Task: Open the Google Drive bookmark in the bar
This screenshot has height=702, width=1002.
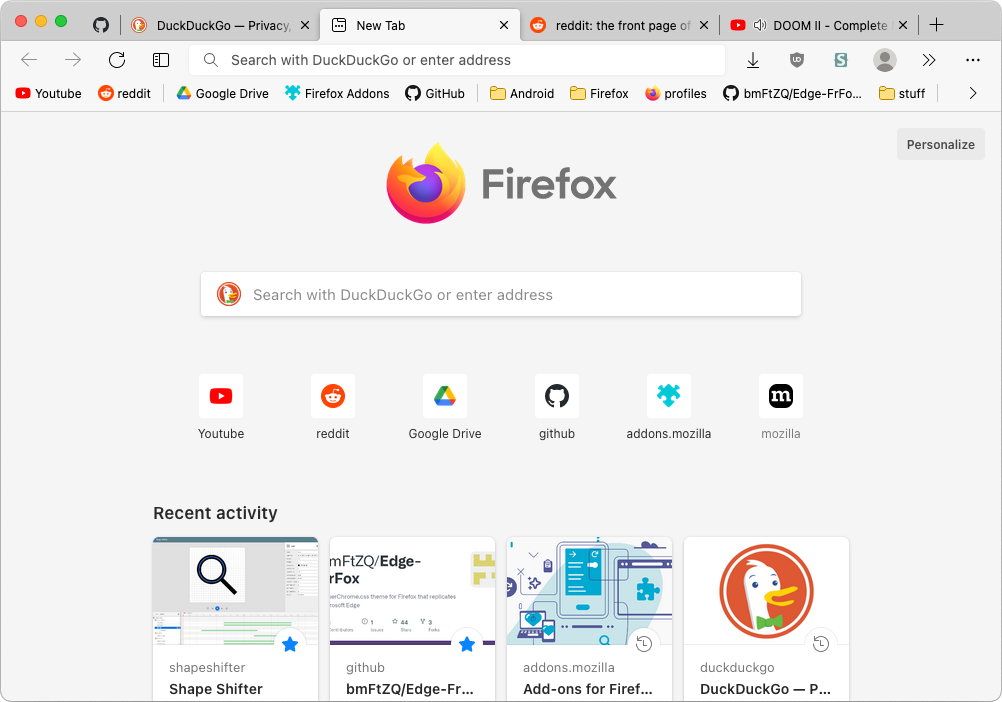Action: (x=222, y=93)
